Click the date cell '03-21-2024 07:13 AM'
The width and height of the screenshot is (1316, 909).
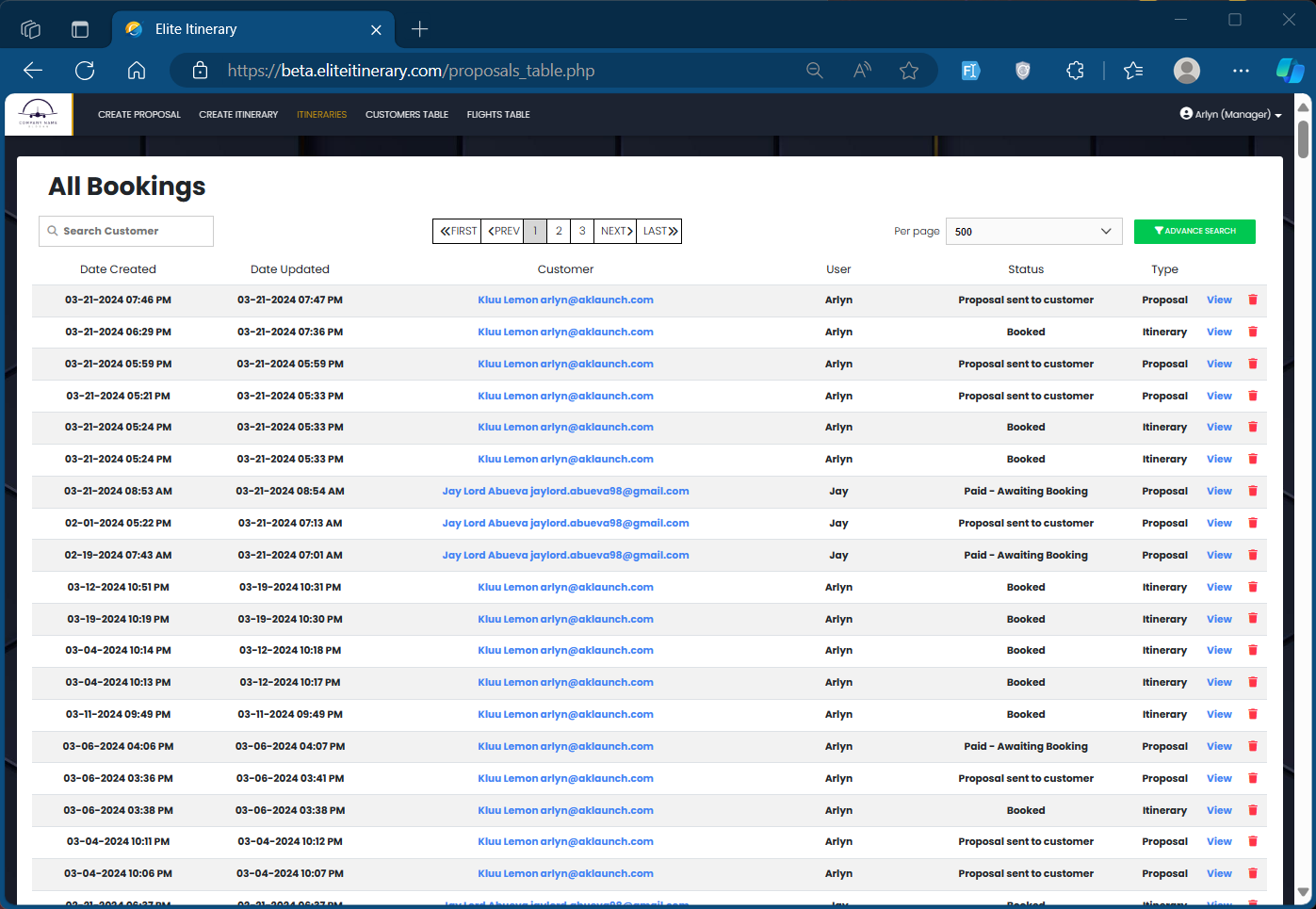point(290,523)
